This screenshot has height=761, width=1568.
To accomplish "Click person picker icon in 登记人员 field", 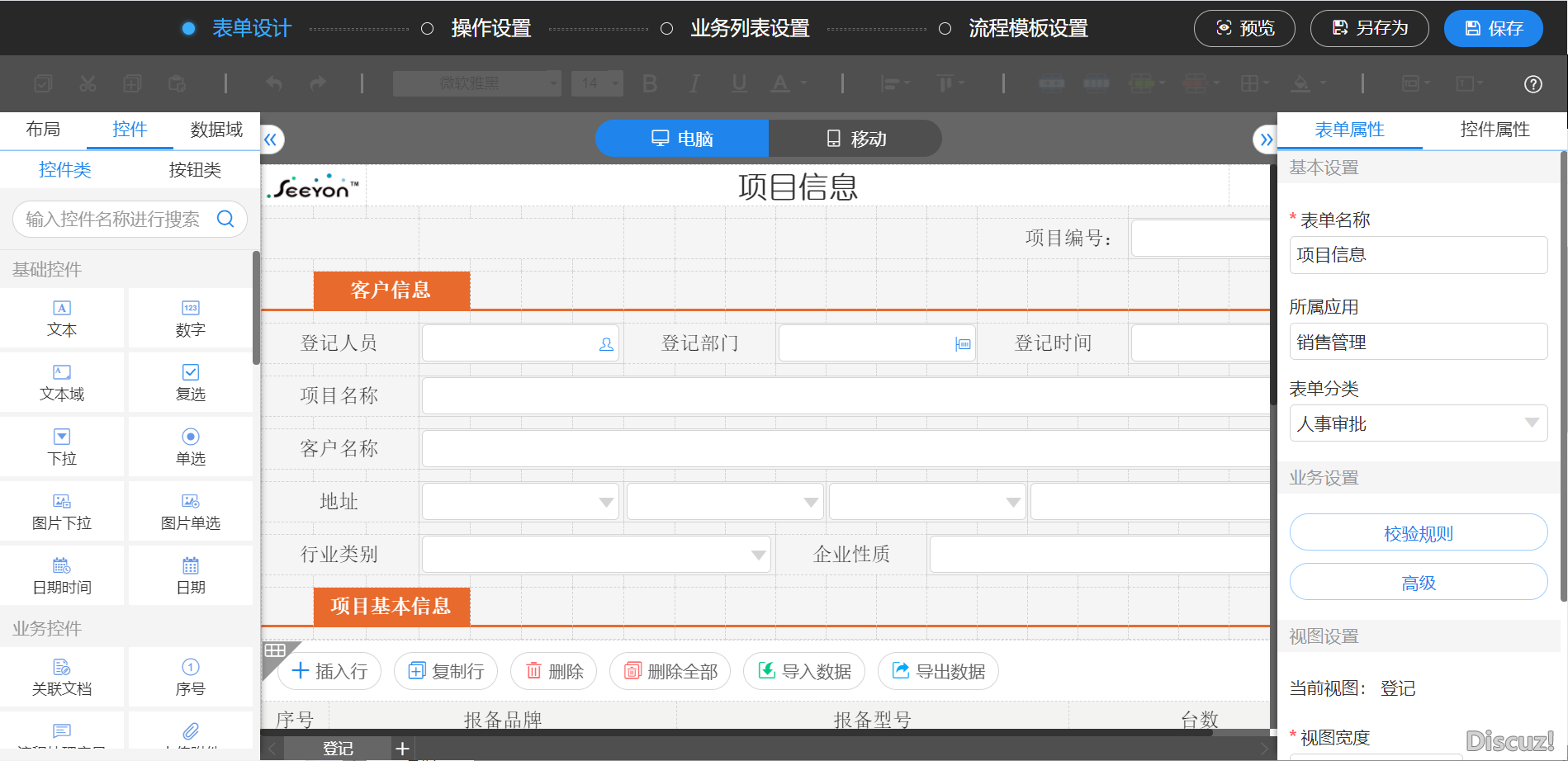I will pos(606,344).
